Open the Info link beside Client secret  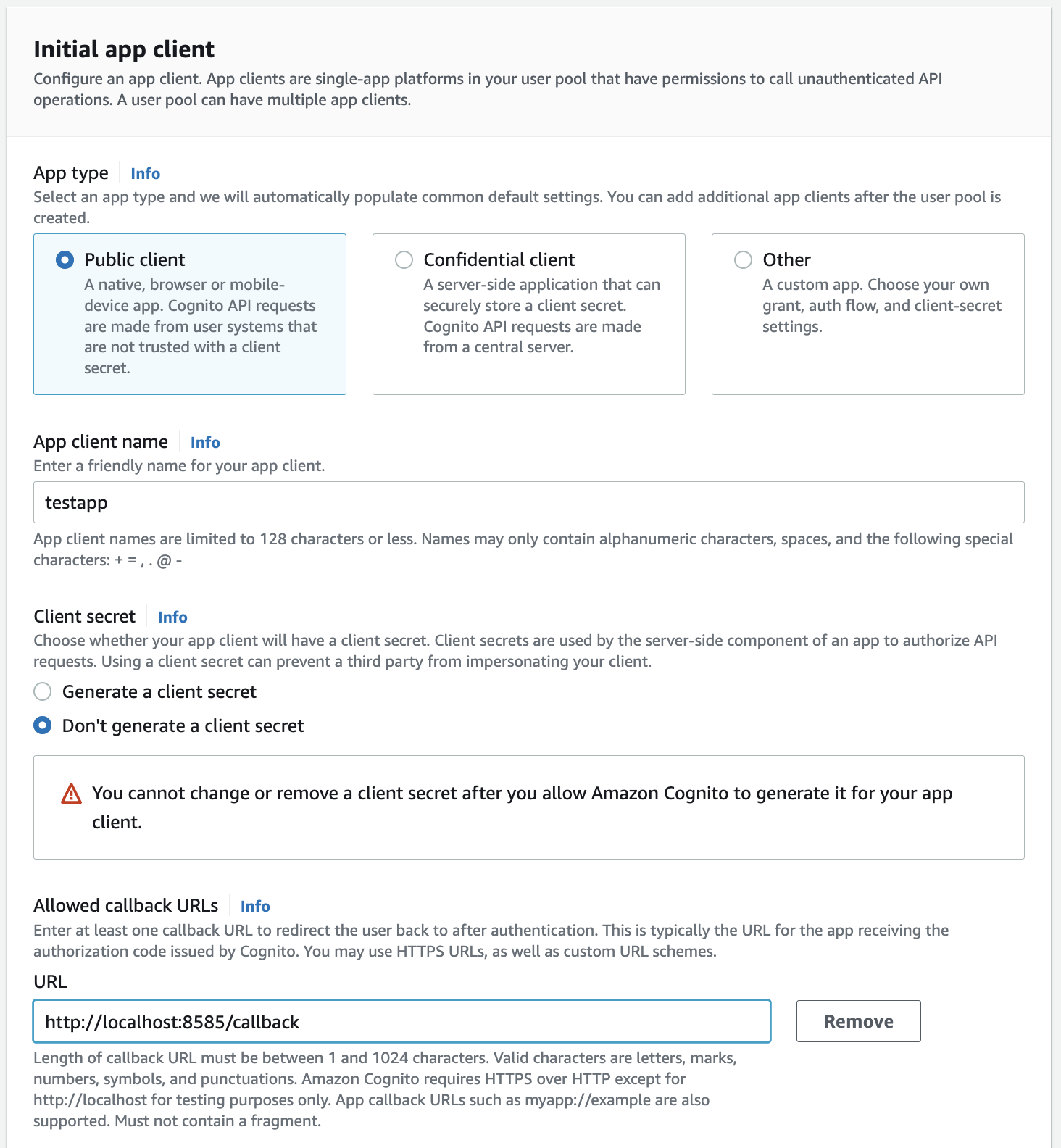pos(172,617)
